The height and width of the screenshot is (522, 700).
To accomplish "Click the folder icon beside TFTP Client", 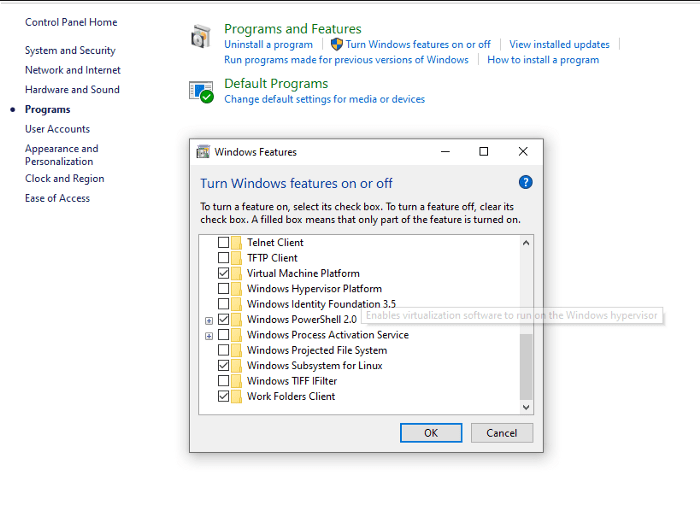I will [x=237, y=258].
